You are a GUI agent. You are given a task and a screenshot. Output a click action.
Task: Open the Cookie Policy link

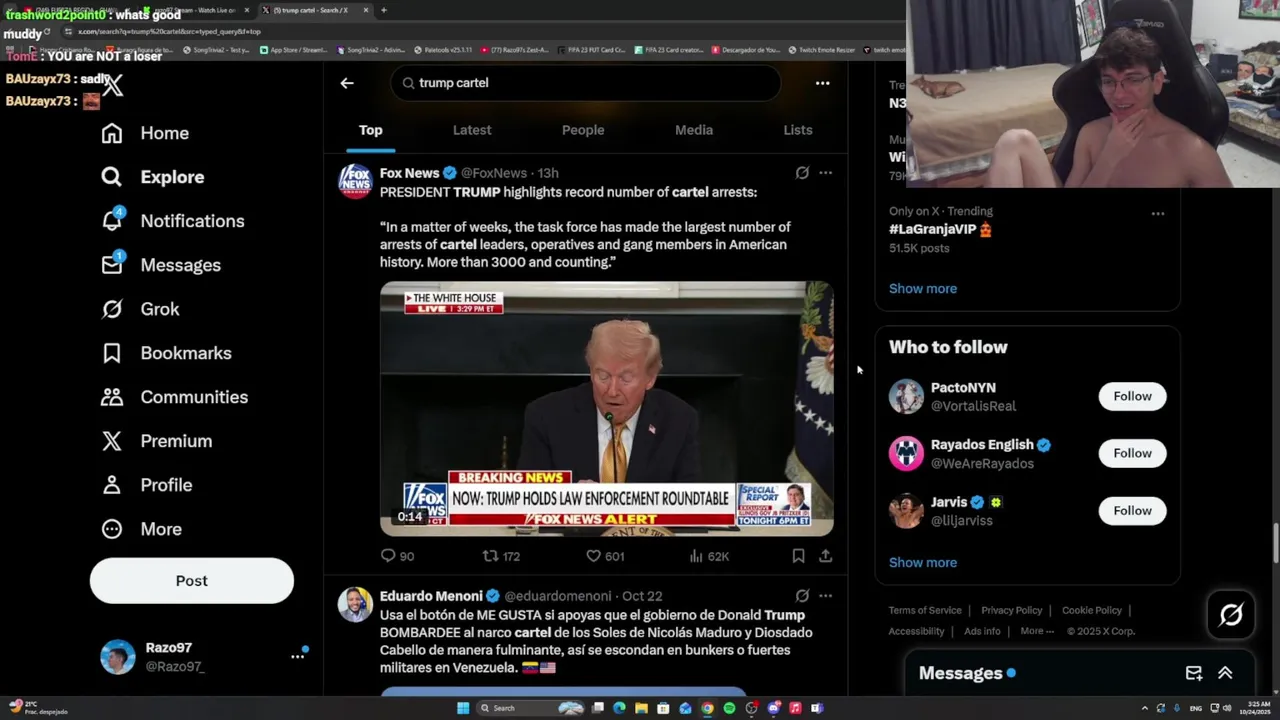tap(1092, 610)
